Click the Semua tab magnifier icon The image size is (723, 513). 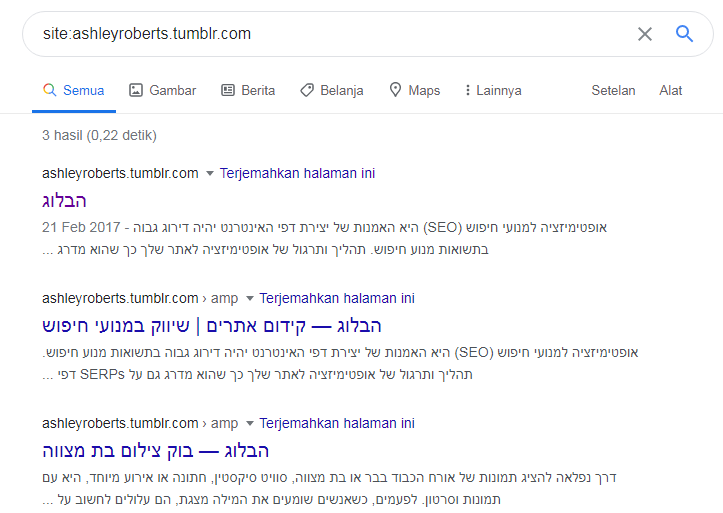pos(49,90)
